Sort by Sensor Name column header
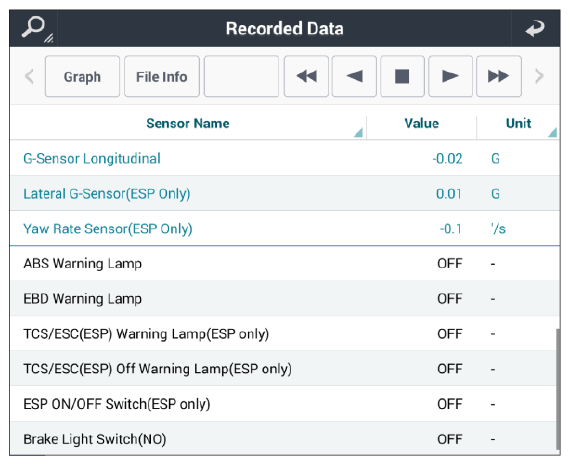 [188, 124]
